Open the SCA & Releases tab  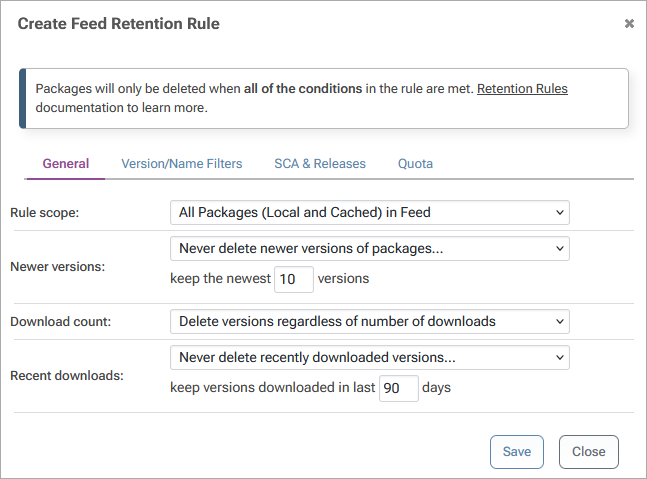click(x=320, y=164)
